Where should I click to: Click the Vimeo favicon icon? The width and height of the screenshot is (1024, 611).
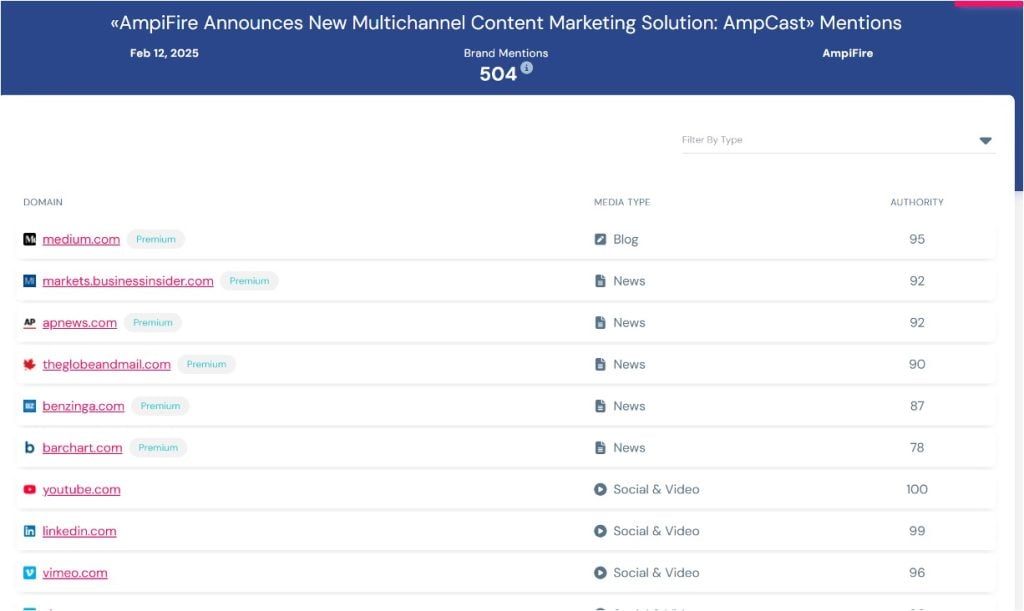tap(29, 573)
